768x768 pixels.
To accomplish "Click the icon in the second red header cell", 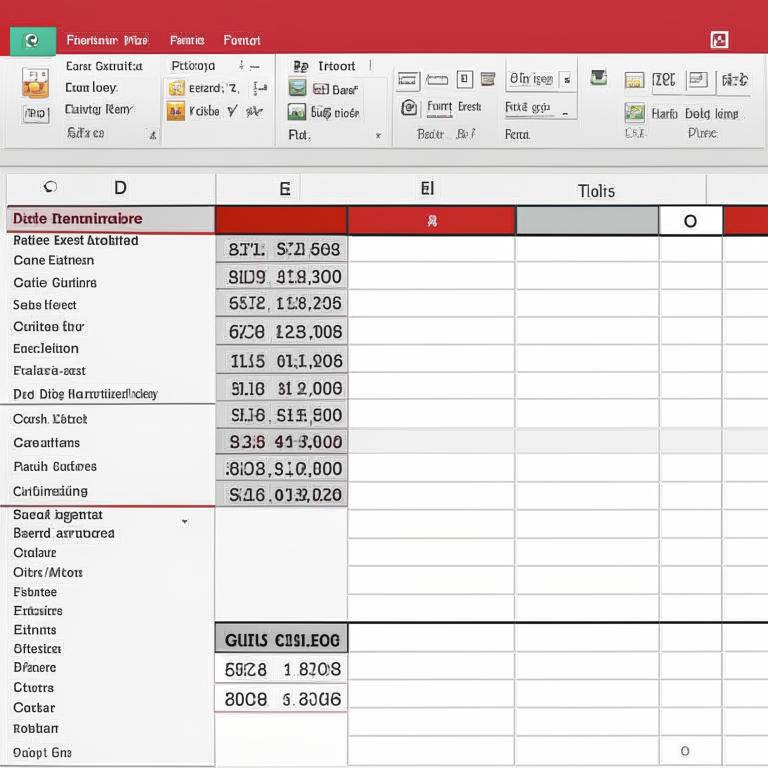I will coord(432,221).
